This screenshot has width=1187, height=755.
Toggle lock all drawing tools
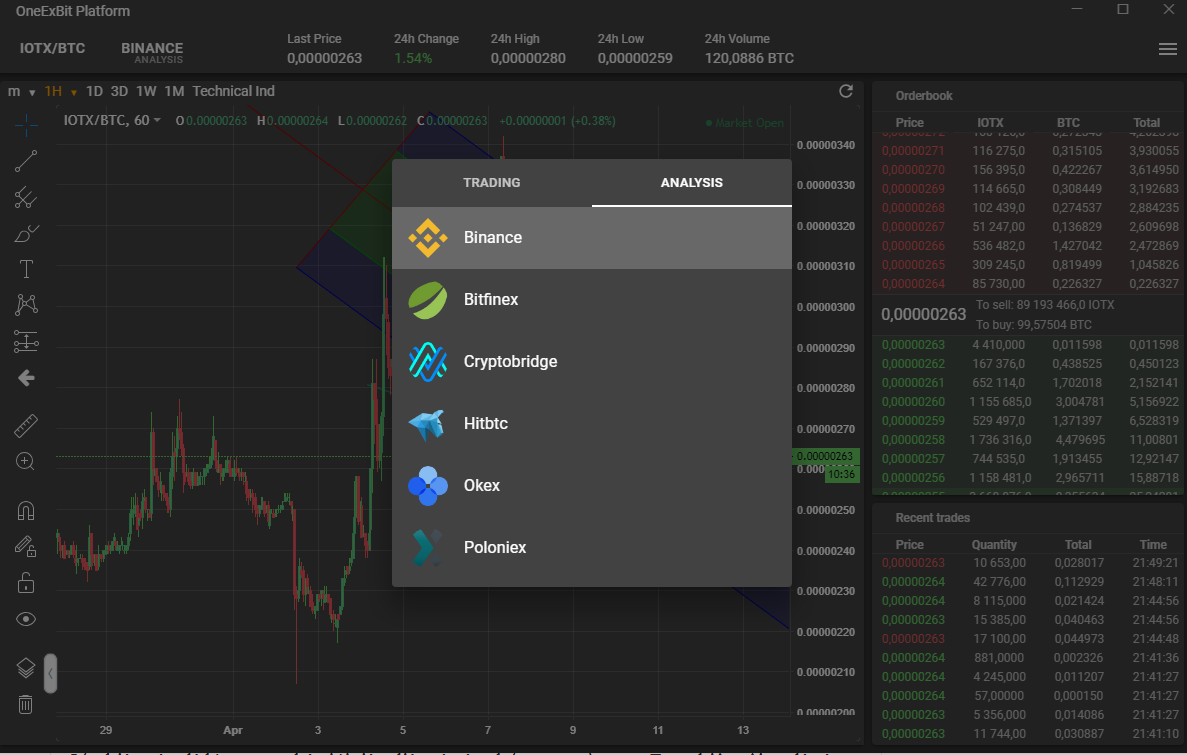point(26,582)
